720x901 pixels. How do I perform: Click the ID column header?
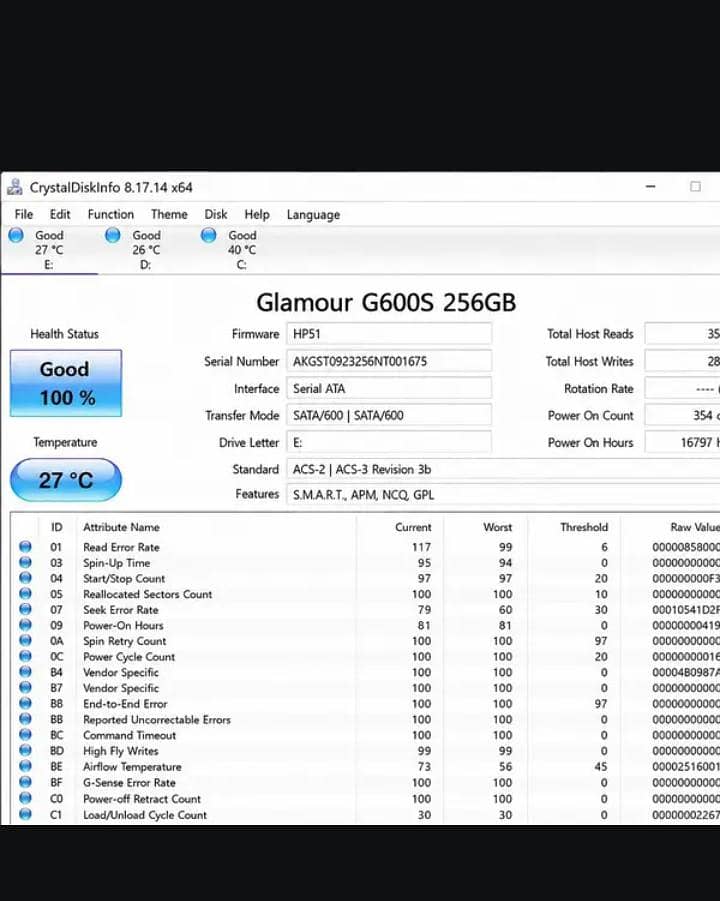tap(56, 527)
